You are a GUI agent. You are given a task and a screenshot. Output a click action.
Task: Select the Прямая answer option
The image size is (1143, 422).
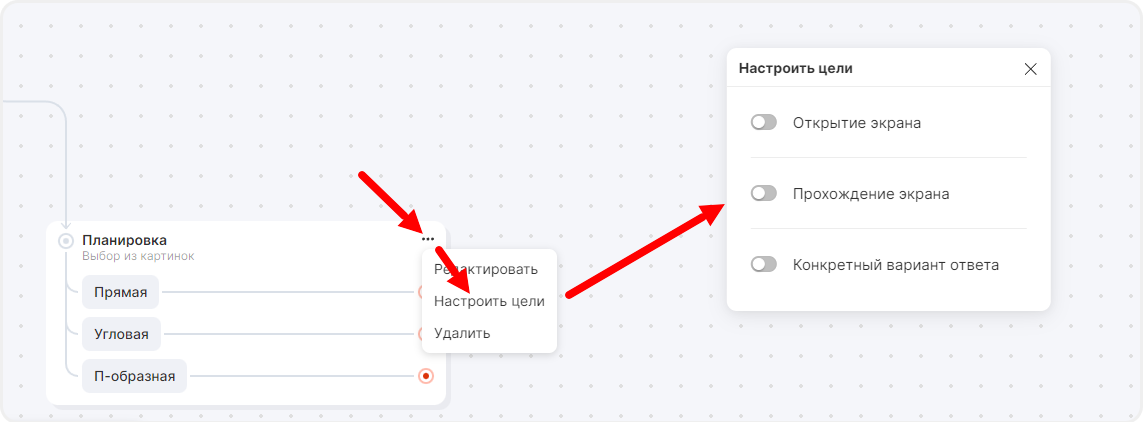tap(120, 292)
